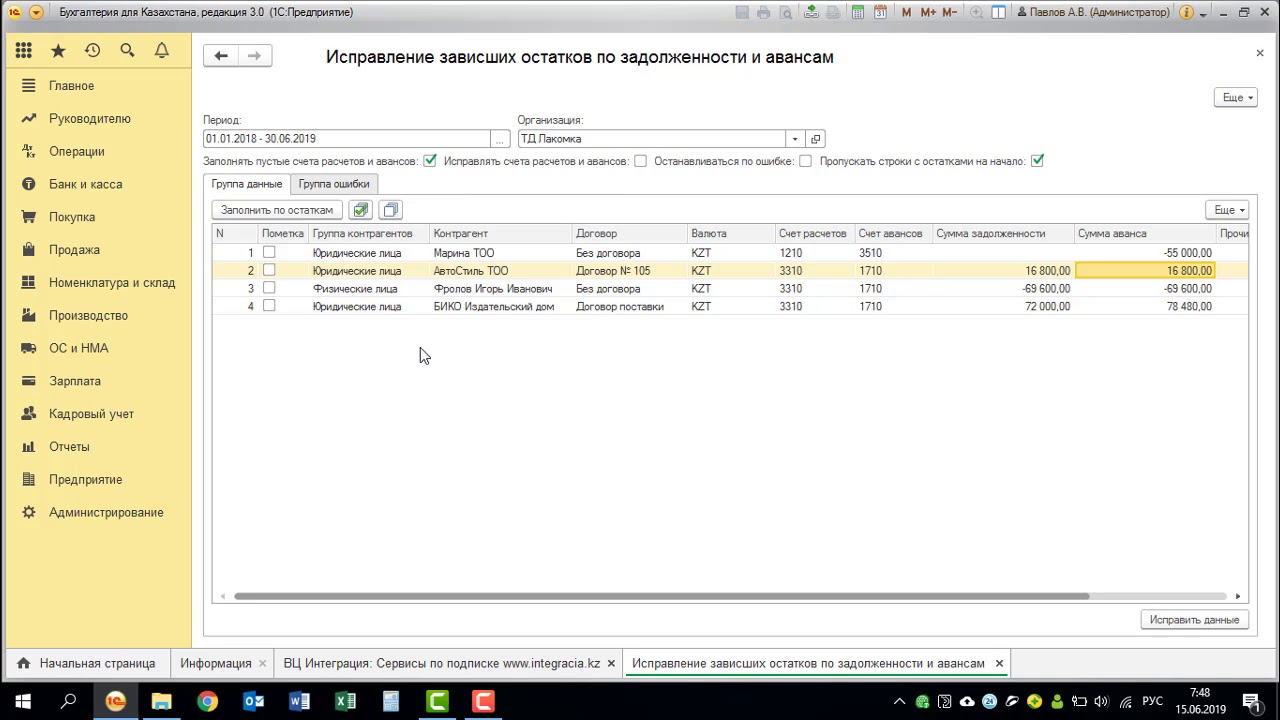
Task: Go back with the left arrow
Action: [x=221, y=56]
